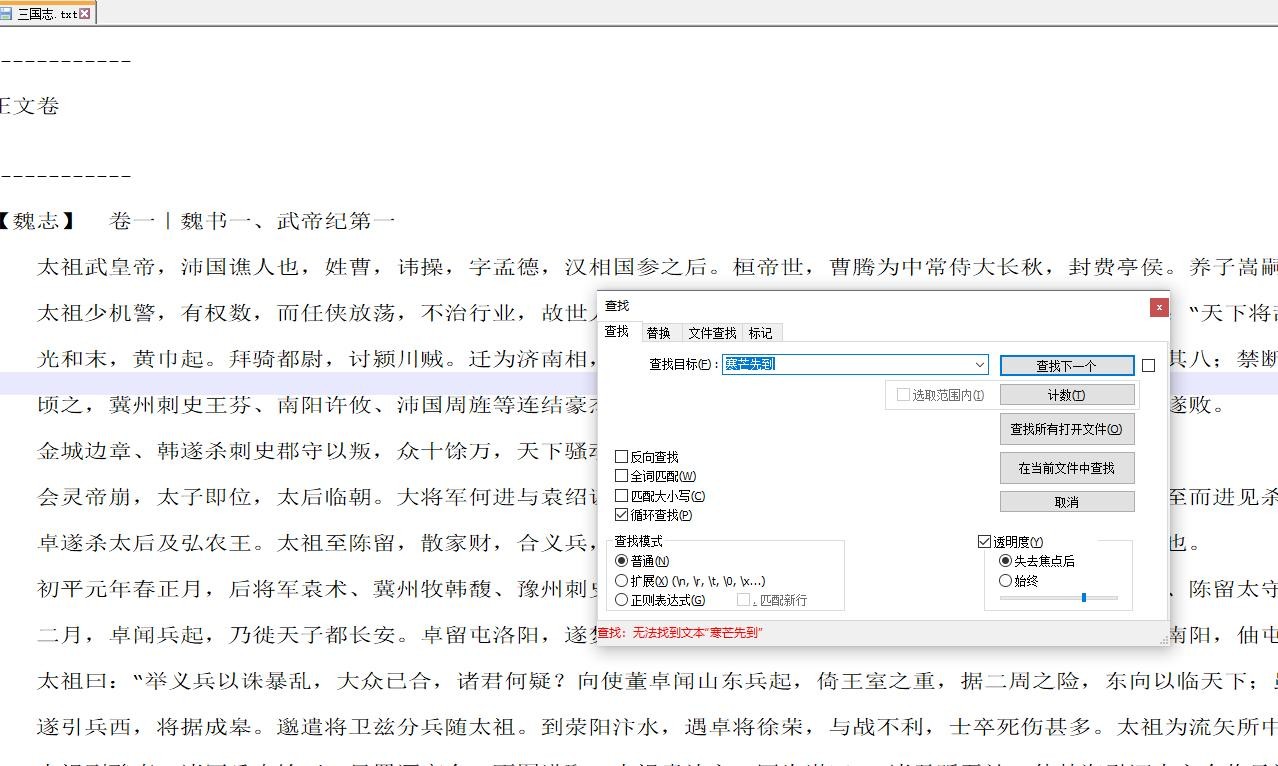The image size is (1278, 766).
Task: Close the 三国志.txt document tab
Action: [85, 14]
